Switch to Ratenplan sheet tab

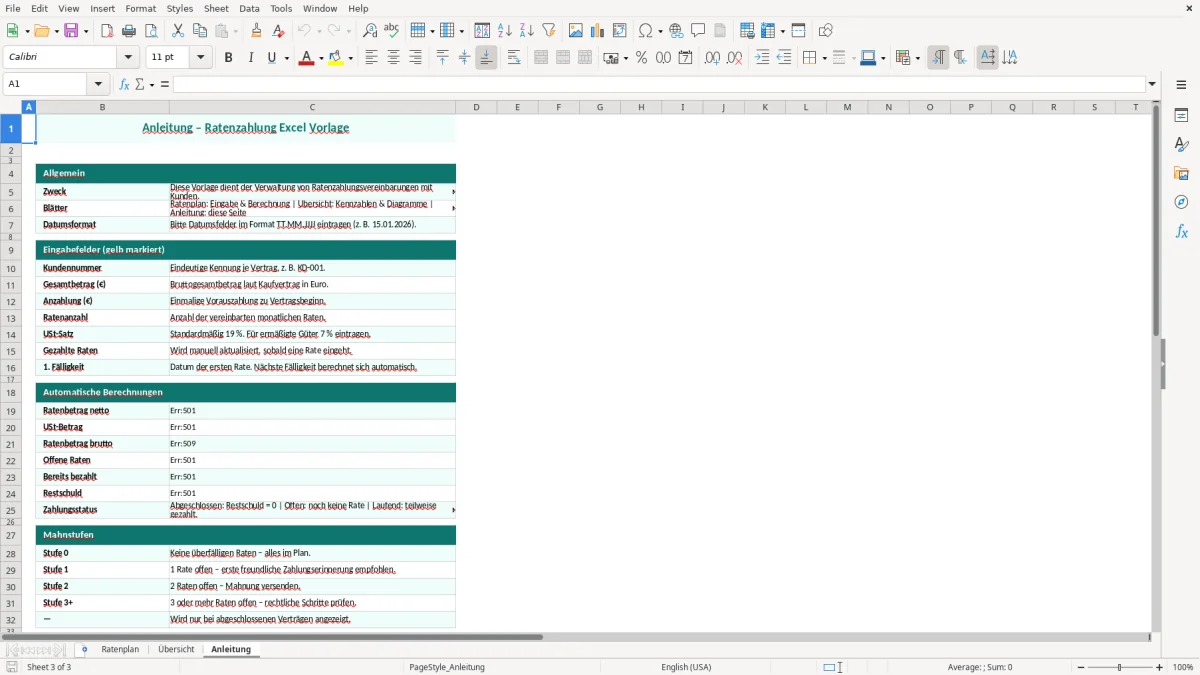(x=120, y=649)
